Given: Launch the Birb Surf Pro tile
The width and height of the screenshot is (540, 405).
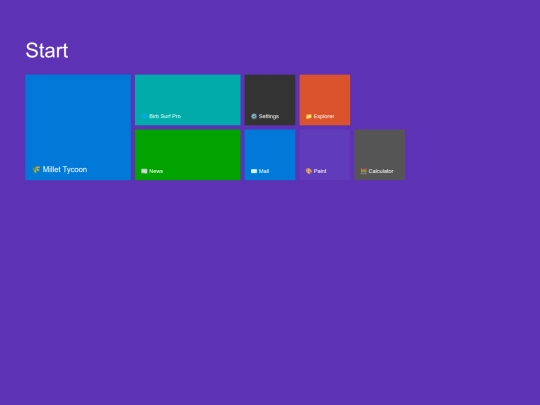Looking at the screenshot, I should 188,100.
